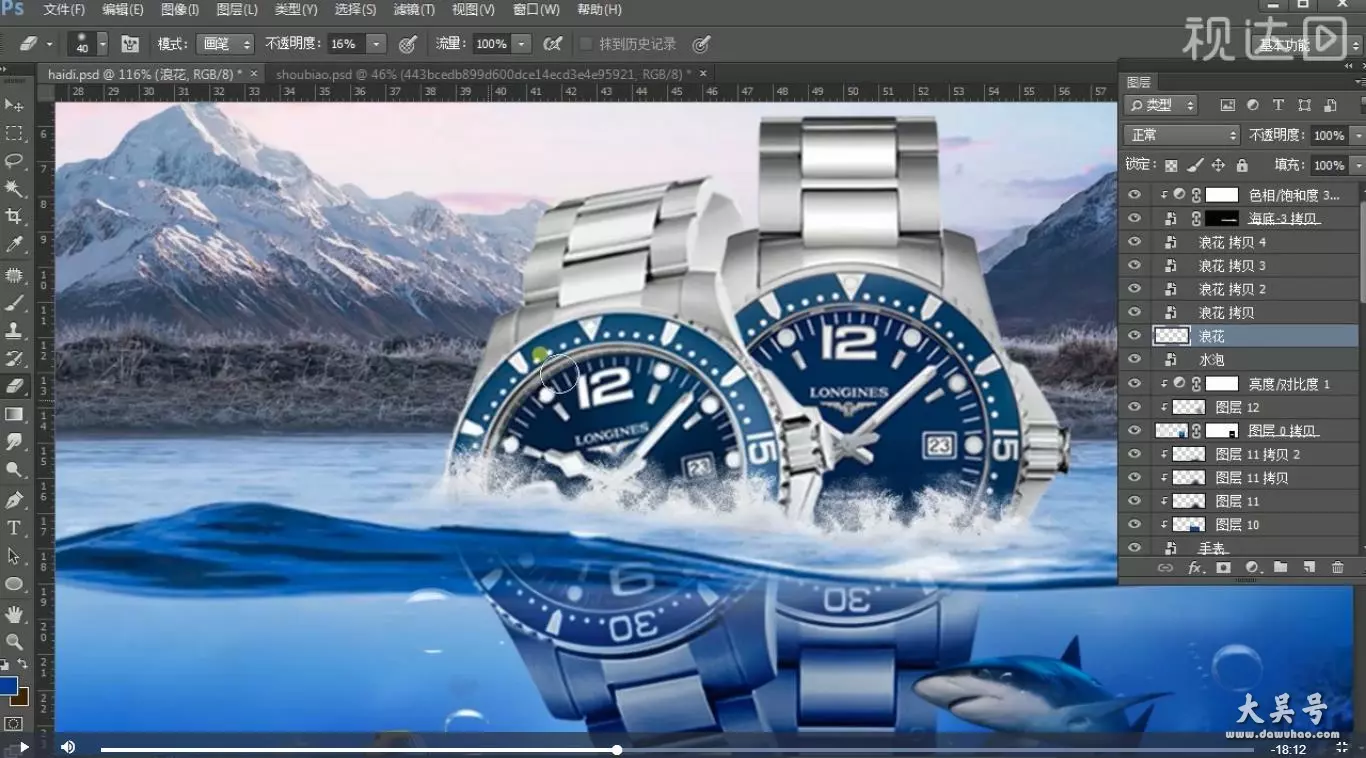Open the 不透明度 16% dropdown arrow

coord(376,44)
